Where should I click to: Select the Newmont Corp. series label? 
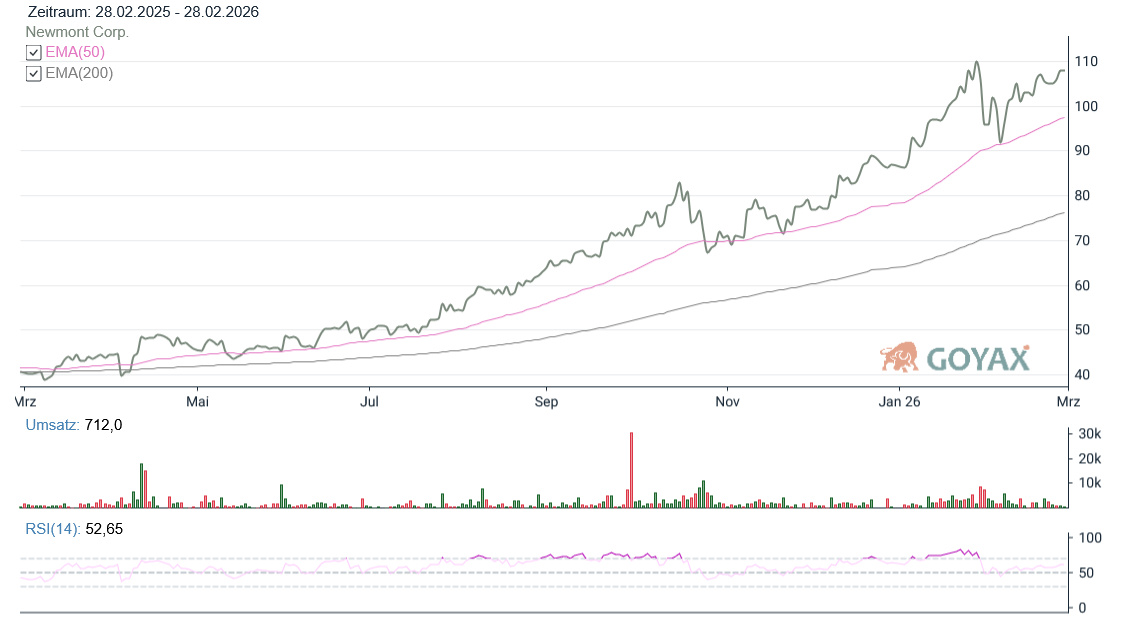(77, 32)
